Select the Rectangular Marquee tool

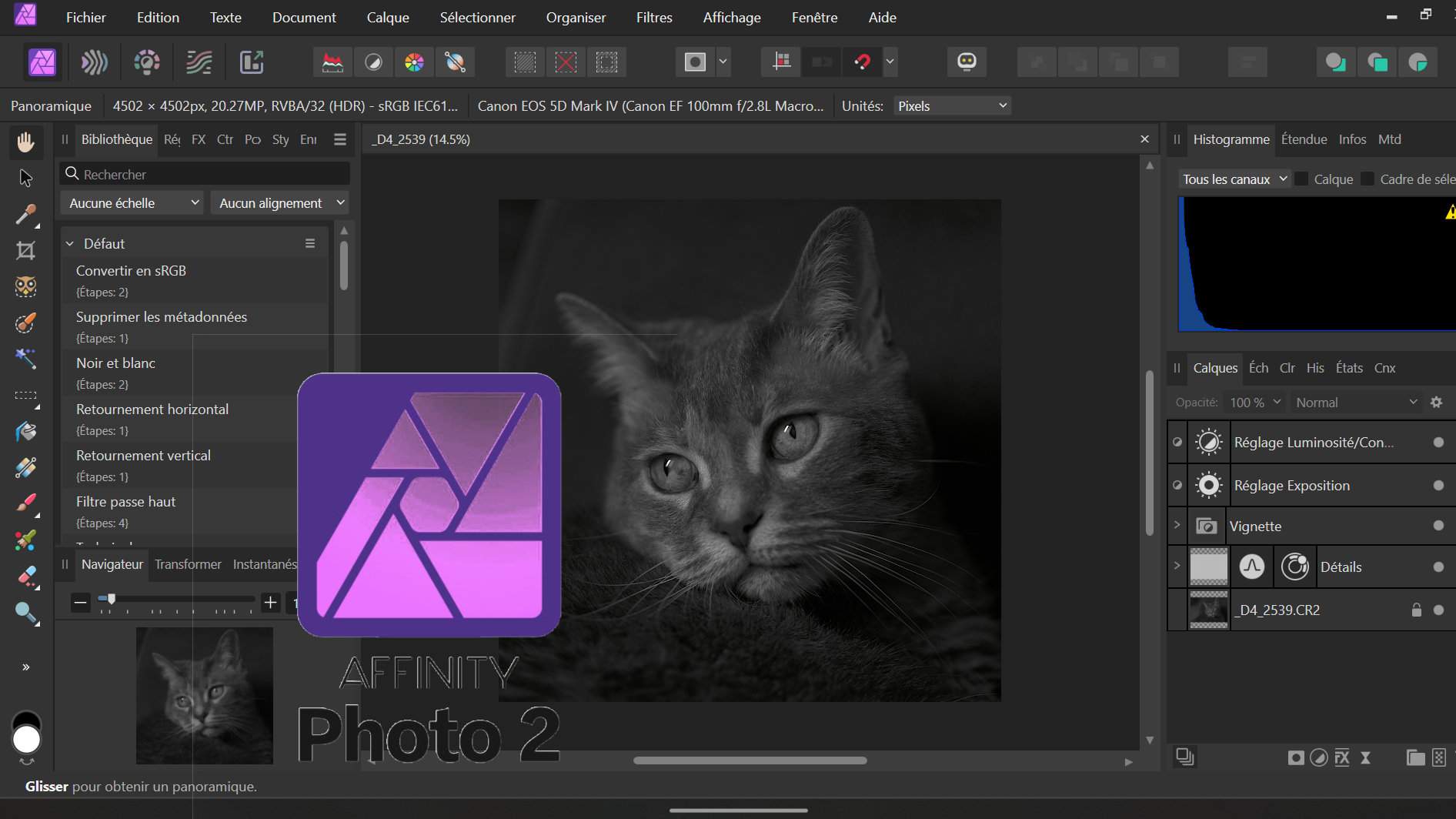coord(25,396)
